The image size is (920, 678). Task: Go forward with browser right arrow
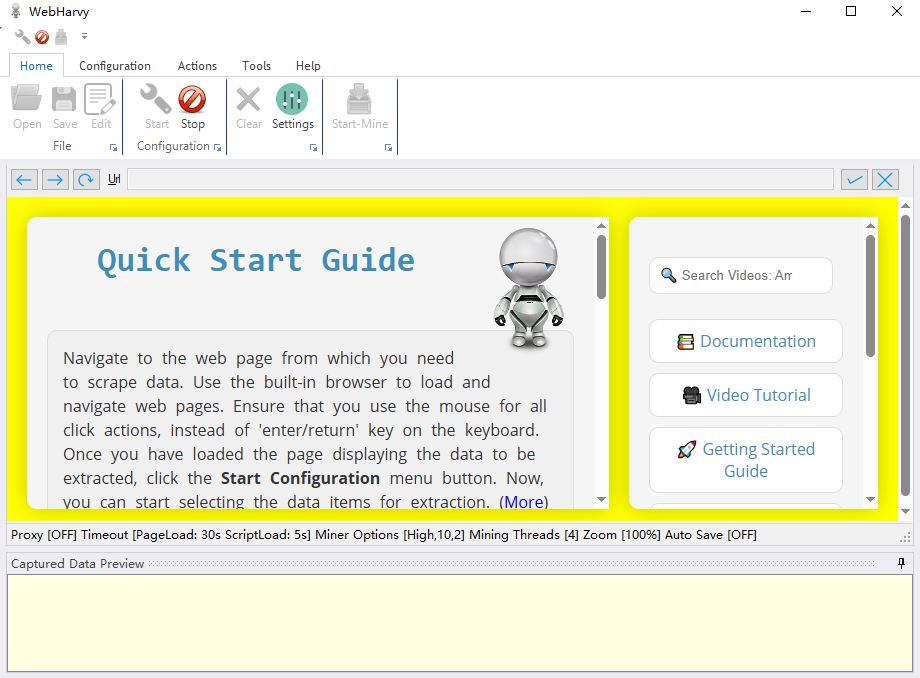coord(55,179)
